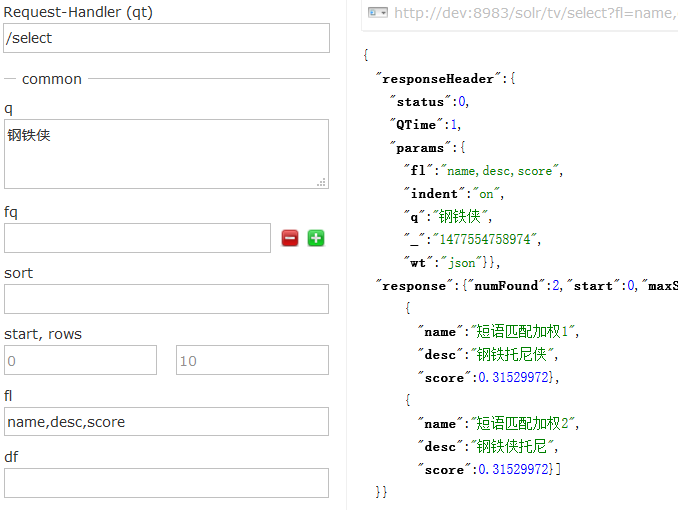Select the second result's name 短语匹配加权2

pos(522,423)
